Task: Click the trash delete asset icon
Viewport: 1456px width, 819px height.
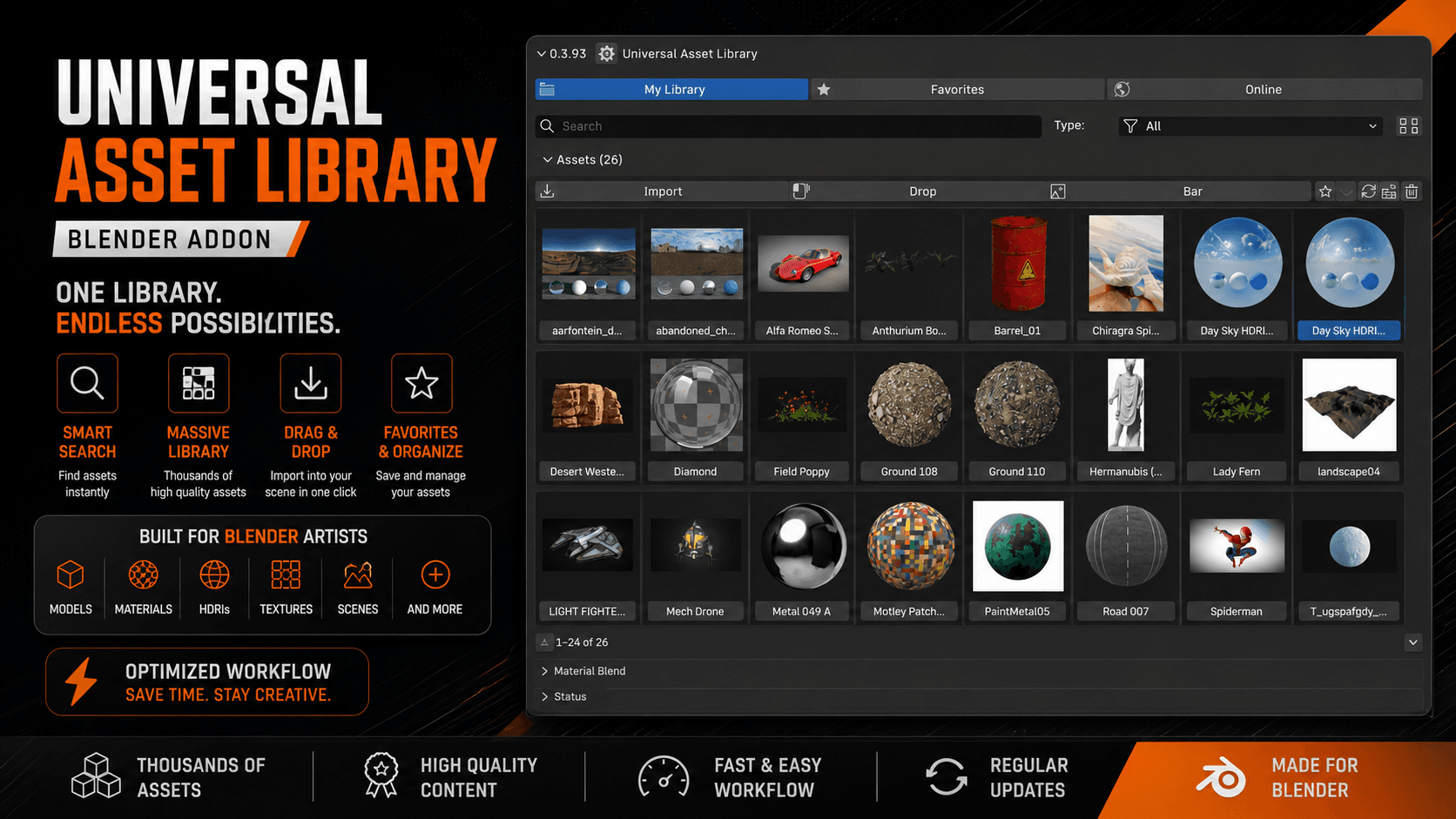Action: [x=1412, y=191]
